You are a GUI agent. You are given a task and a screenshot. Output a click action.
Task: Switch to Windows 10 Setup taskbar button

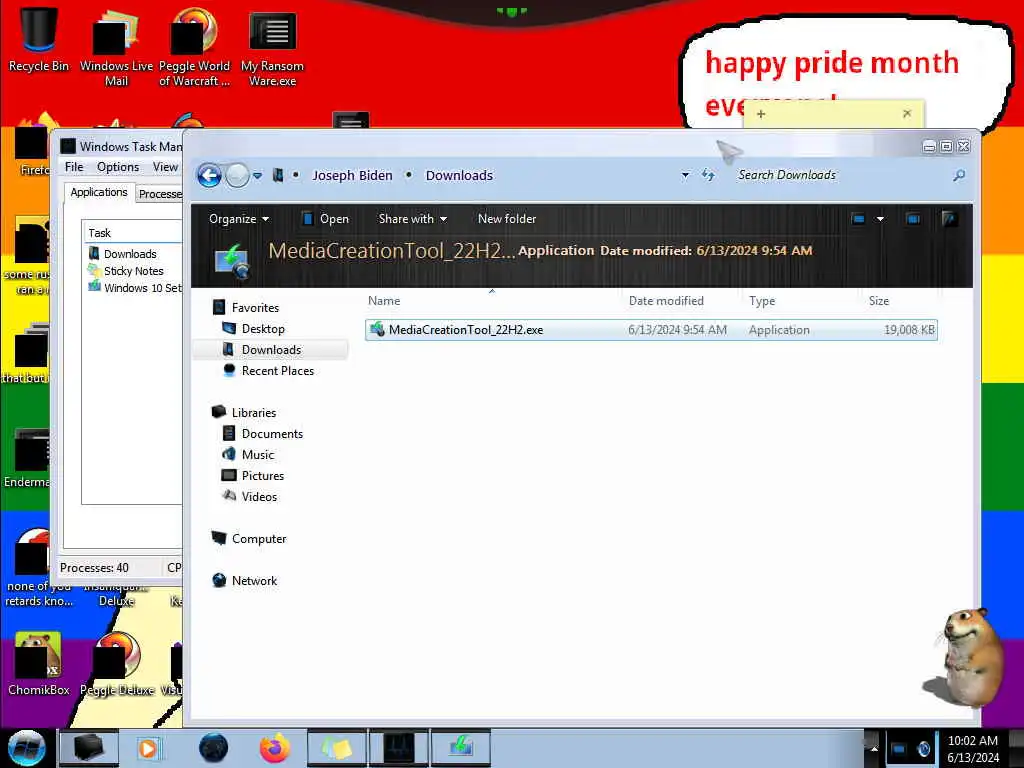coord(460,748)
